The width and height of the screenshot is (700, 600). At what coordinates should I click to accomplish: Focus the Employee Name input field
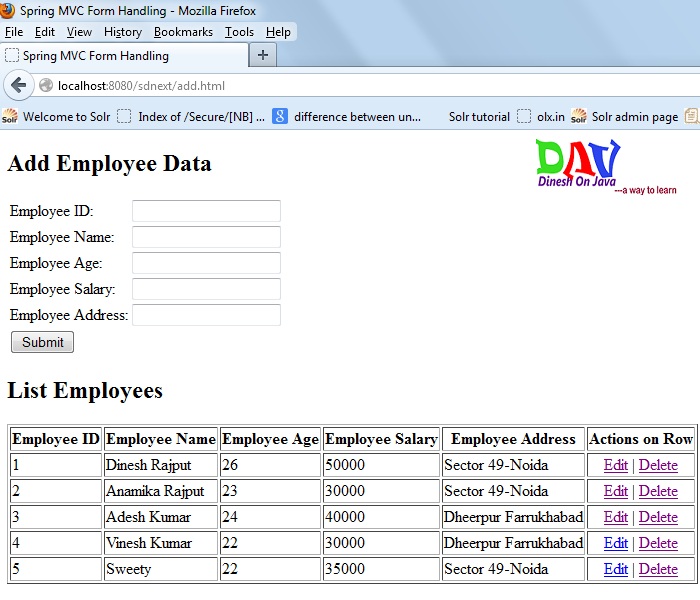click(x=206, y=237)
